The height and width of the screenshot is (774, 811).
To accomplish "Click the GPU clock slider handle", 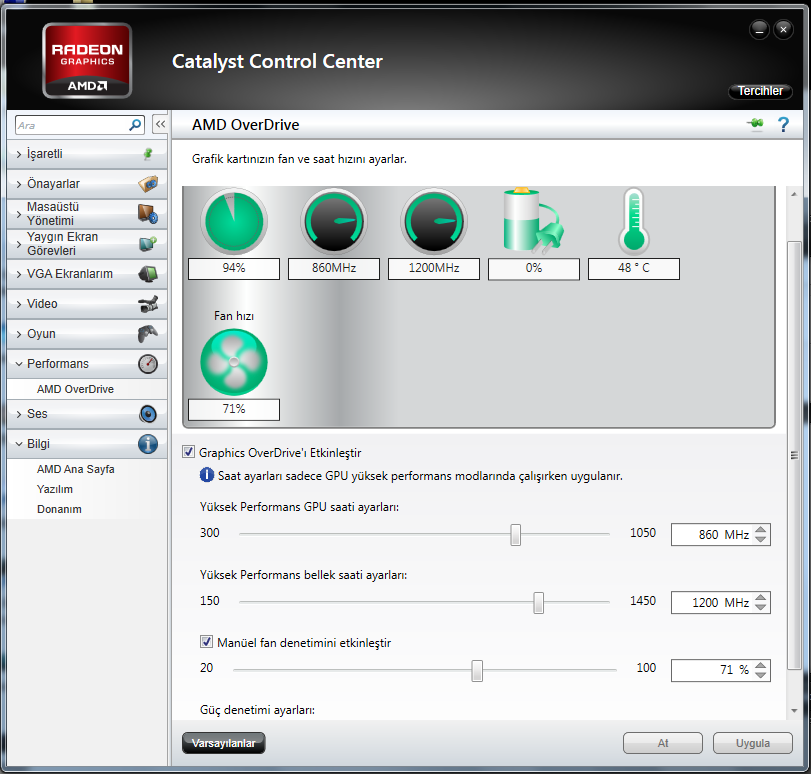I will (x=515, y=534).
